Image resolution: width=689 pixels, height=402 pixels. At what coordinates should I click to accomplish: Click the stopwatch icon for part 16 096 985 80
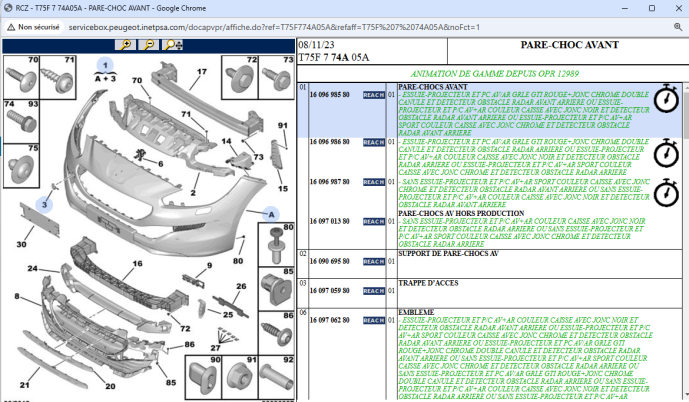(x=666, y=98)
